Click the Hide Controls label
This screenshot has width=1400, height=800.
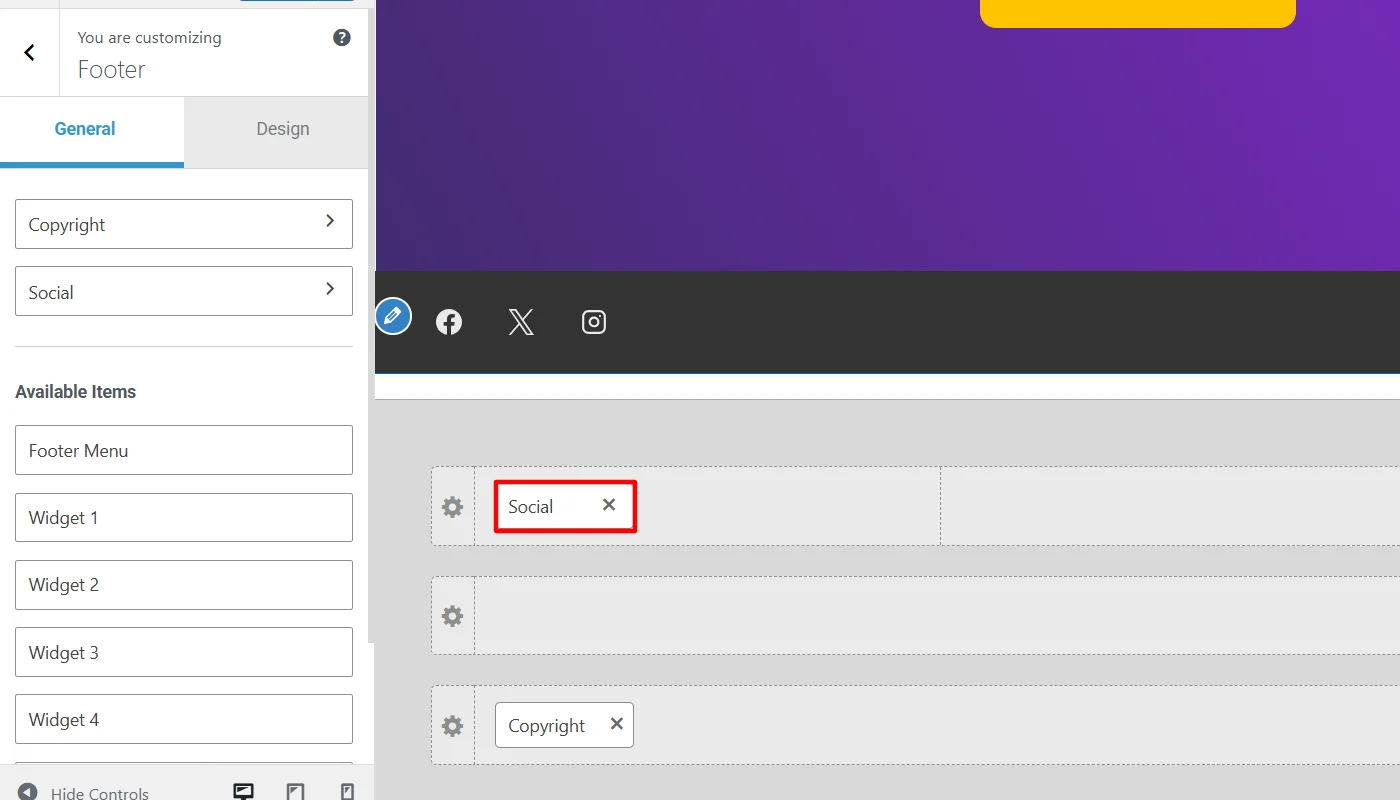pyautogui.click(x=100, y=793)
